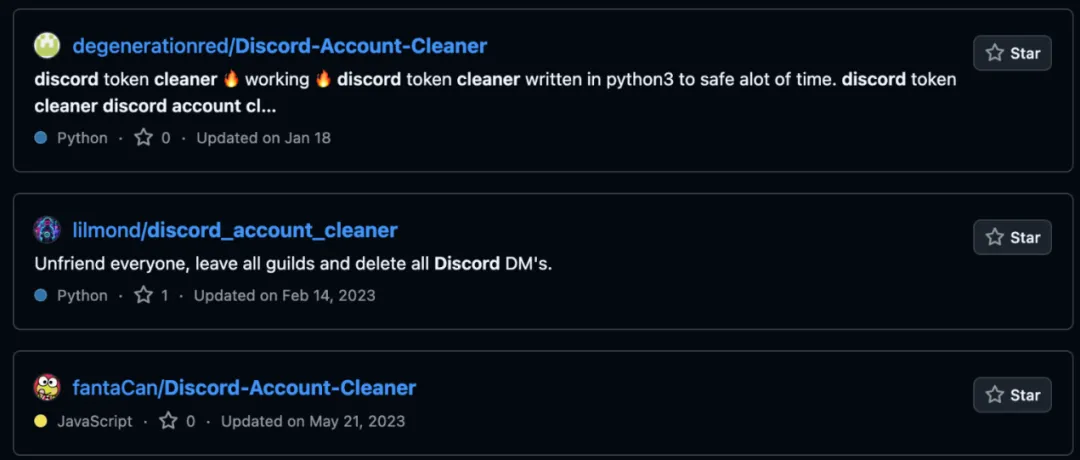Star the lilmond/discord_account_cleaner repository
1080x460 pixels.
(1012, 237)
